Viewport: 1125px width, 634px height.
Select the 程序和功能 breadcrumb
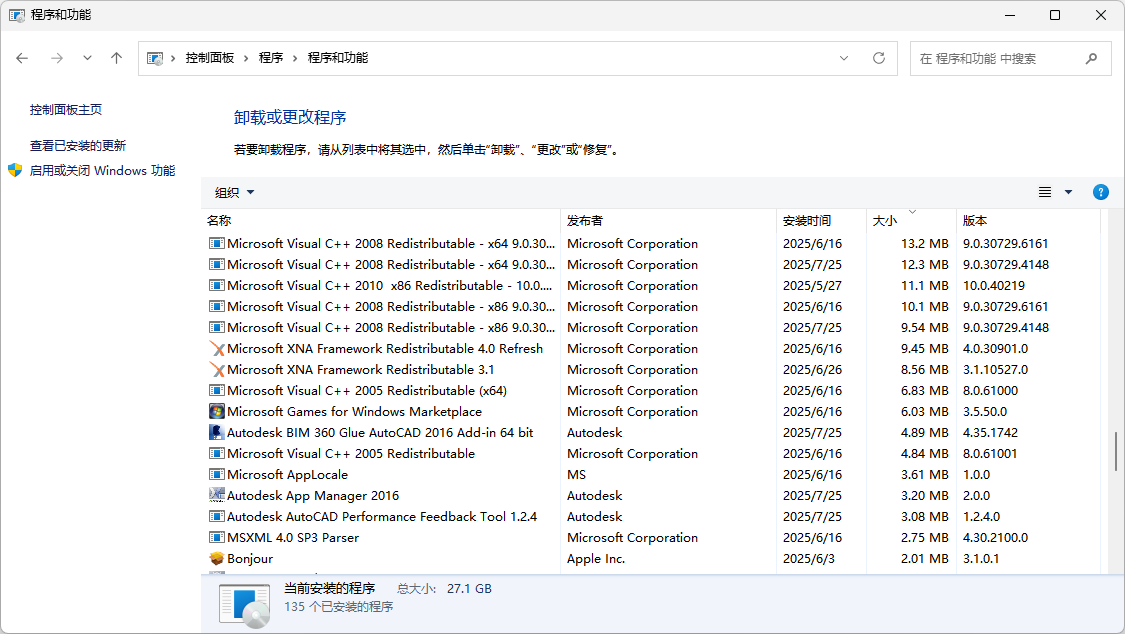pos(338,58)
